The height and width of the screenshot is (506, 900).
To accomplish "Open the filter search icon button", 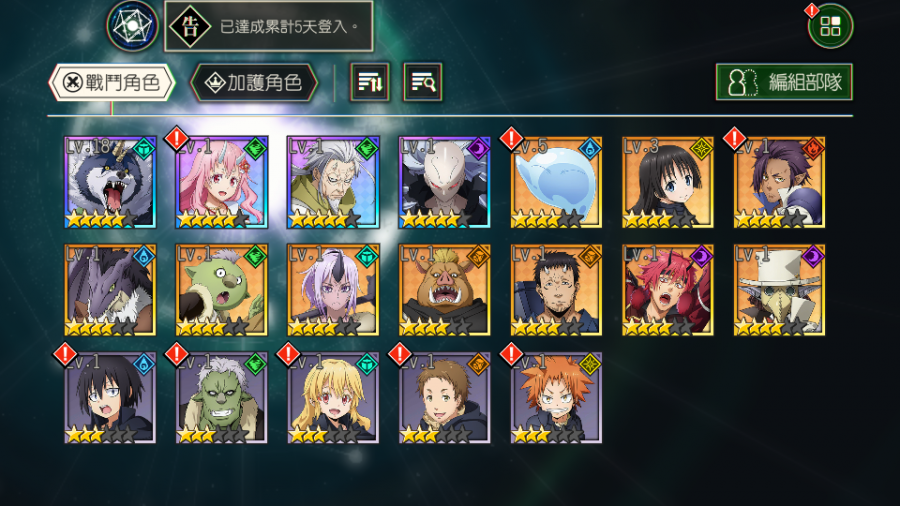I will 422,82.
